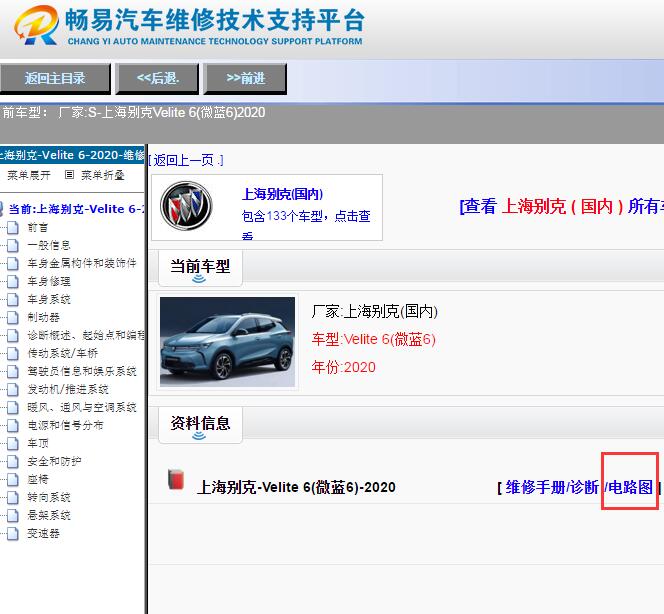Click the page icon beside 车身系统
Image resolution: width=664 pixels, height=614 pixels.
13,299
